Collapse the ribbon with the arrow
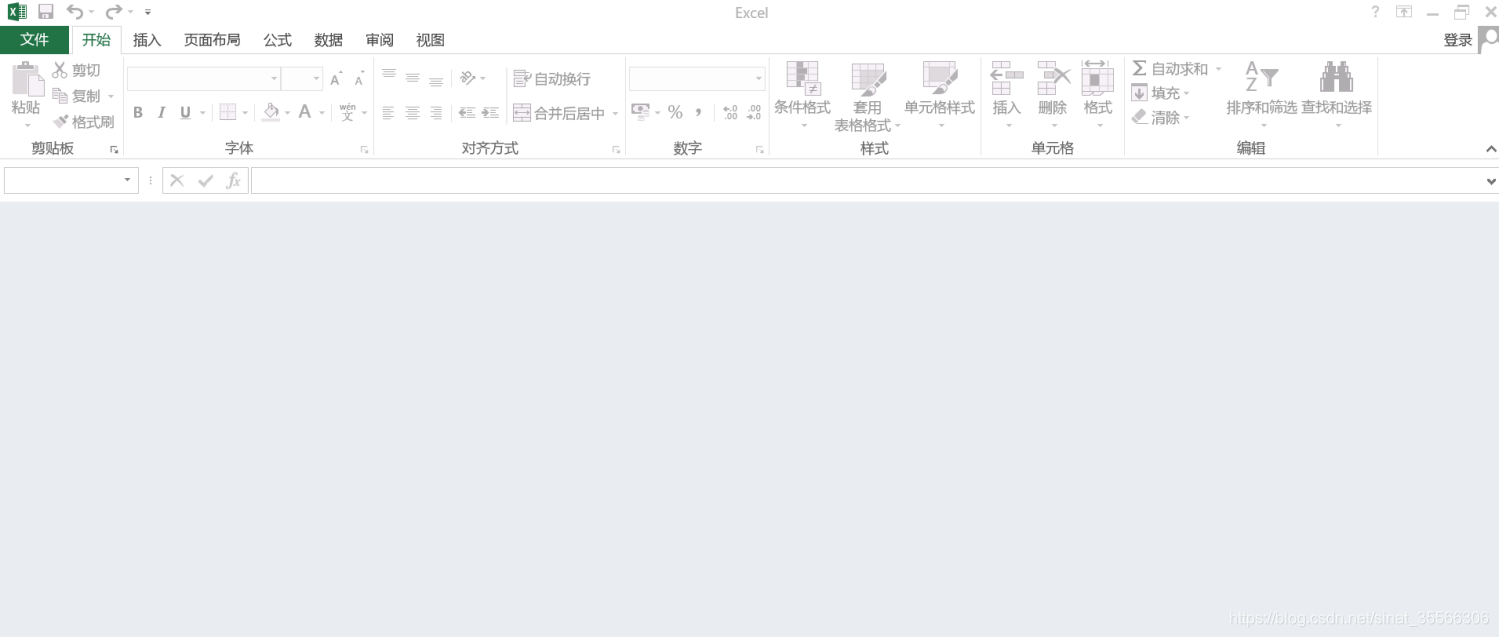 tap(1491, 148)
